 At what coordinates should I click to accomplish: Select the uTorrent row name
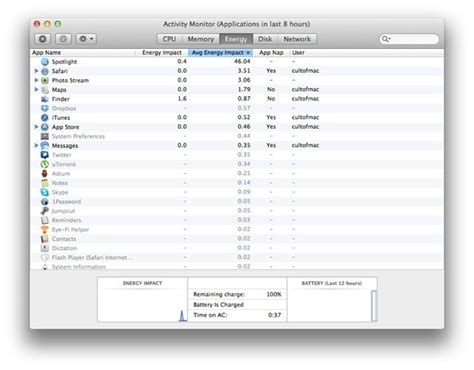tap(64, 164)
